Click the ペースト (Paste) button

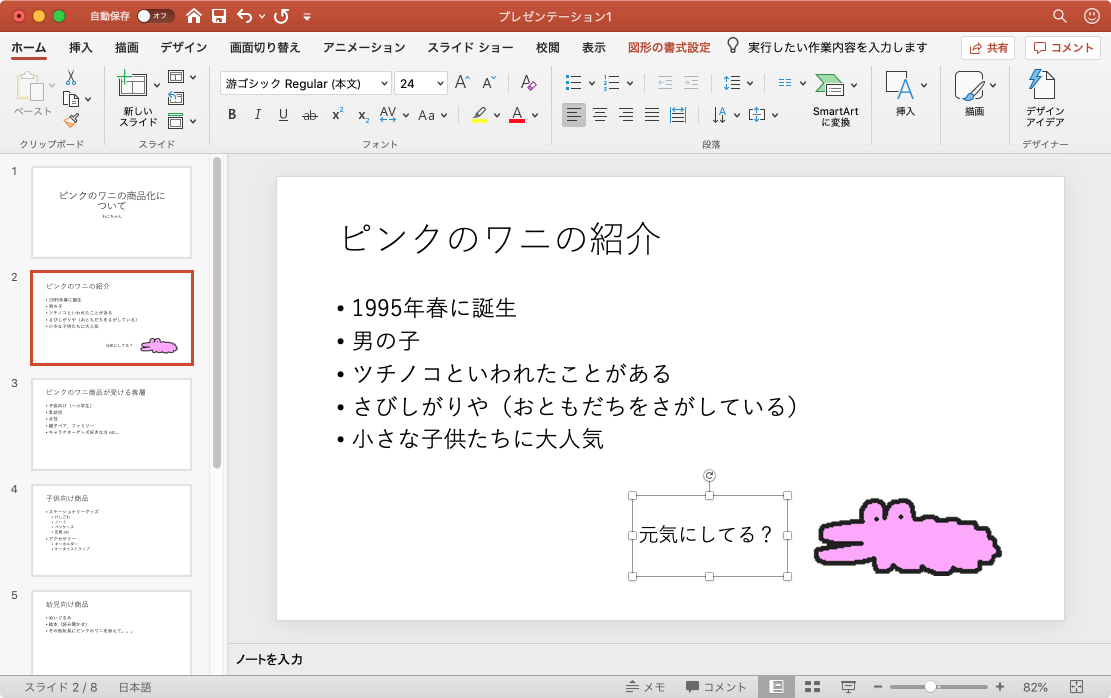32,94
